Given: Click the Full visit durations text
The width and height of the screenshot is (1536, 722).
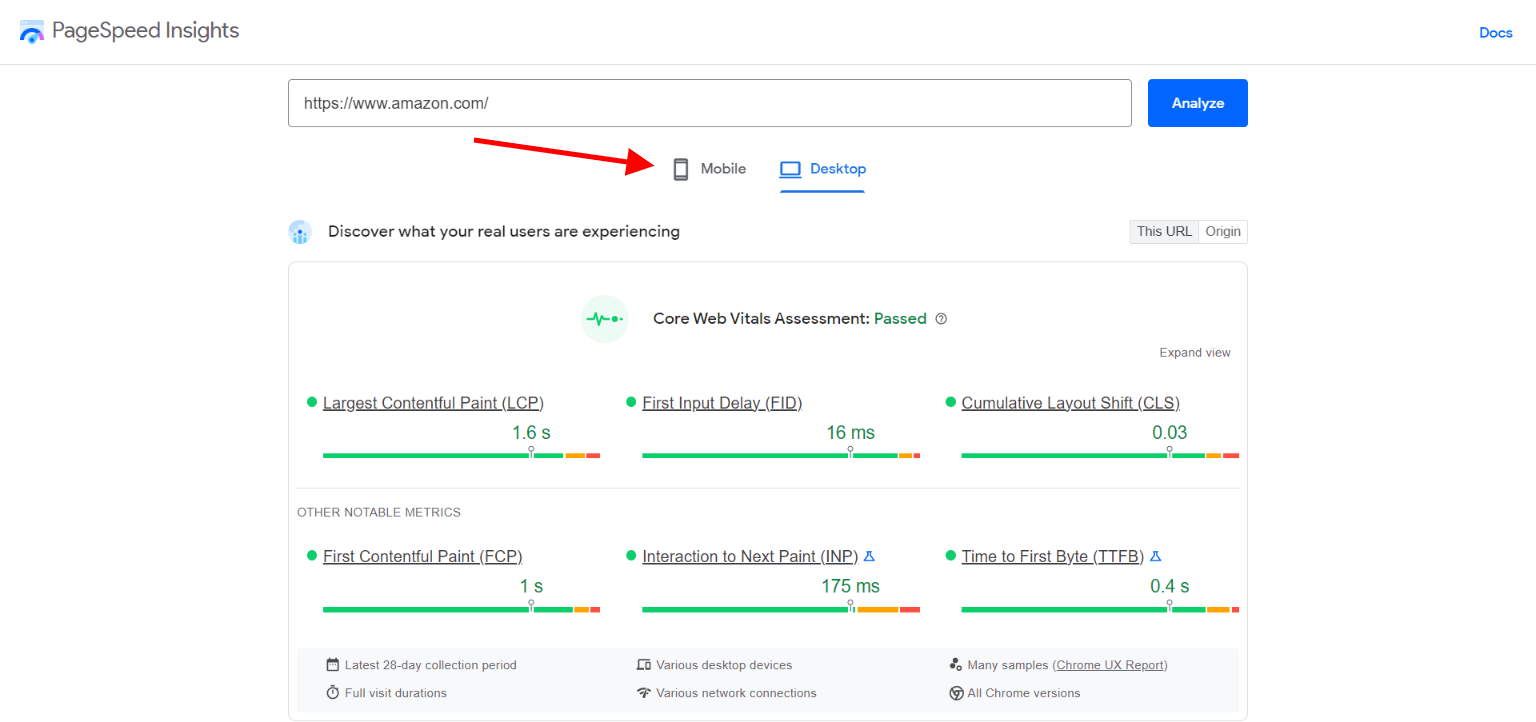Looking at the screenshot, I should 396,693.
